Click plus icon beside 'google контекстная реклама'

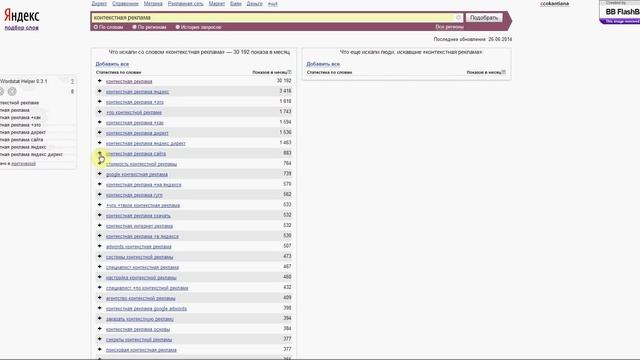click(x=100, y=174)
